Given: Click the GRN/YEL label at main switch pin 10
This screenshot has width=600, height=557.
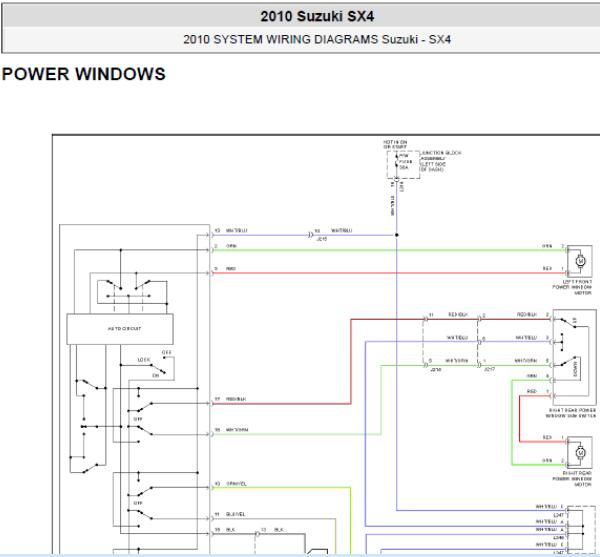Looking at the screenshot, I should click(236, 484).
